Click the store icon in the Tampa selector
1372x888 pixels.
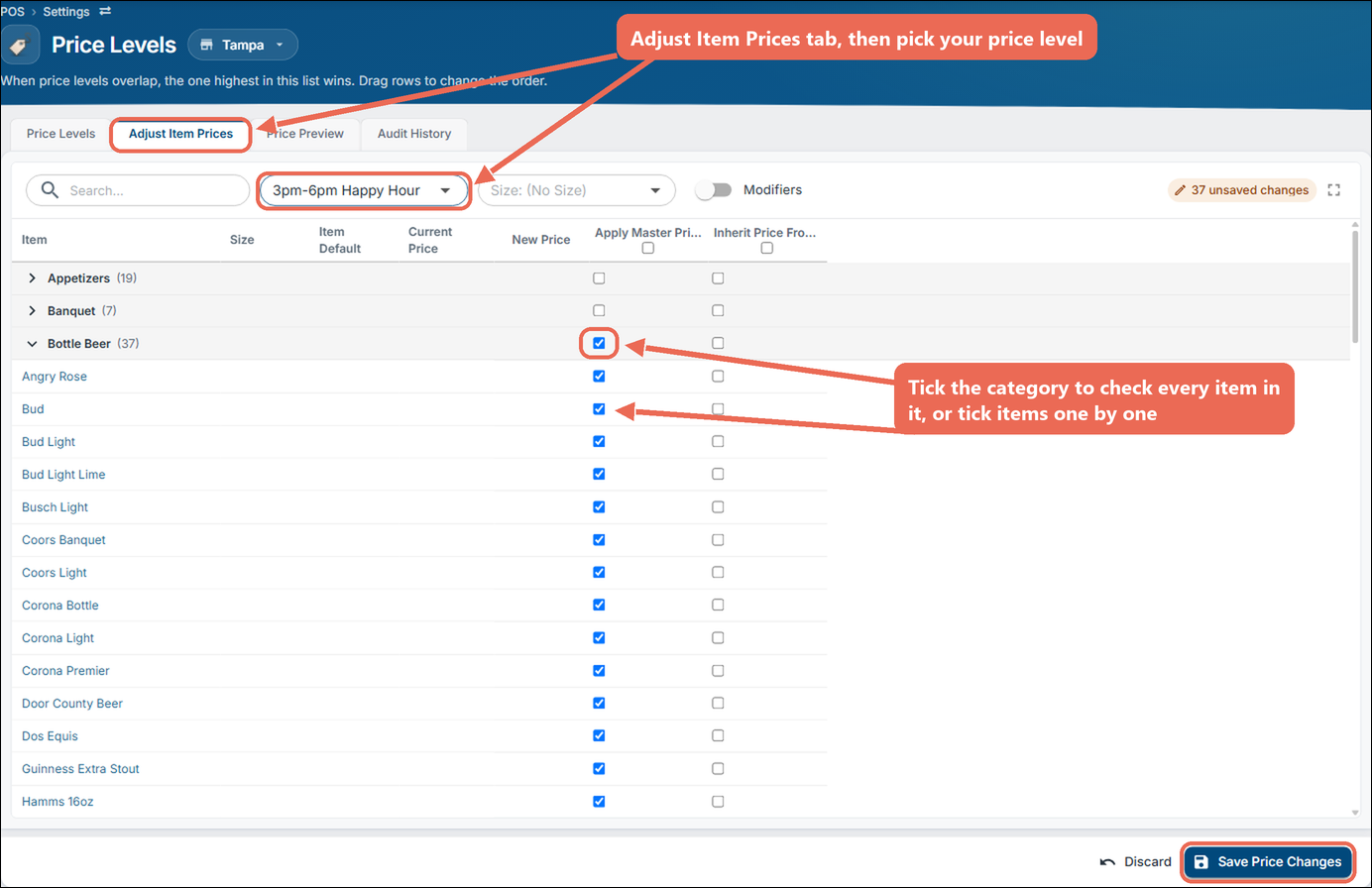coord(207,45)
